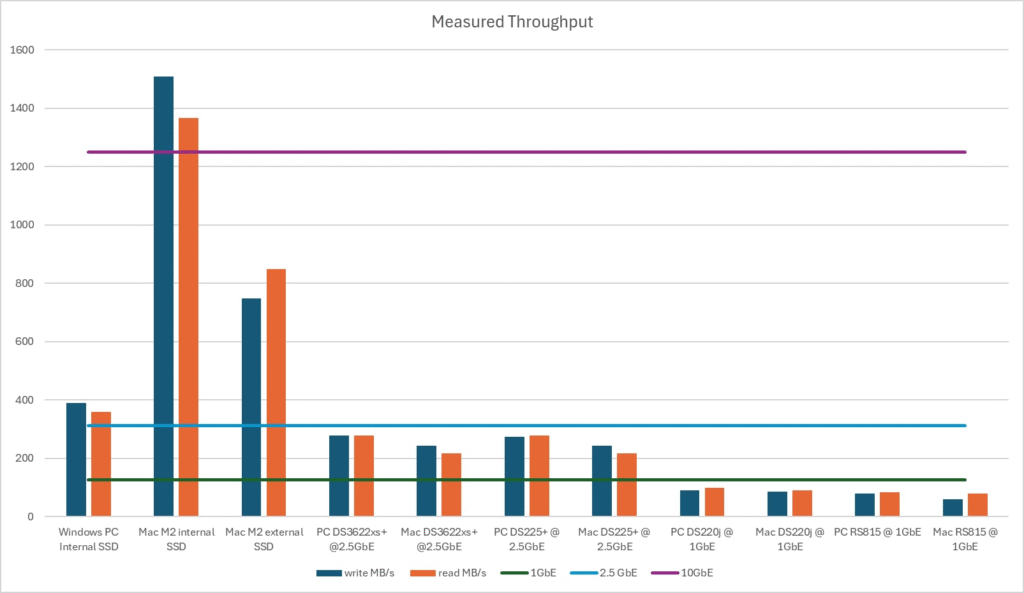The image size is (1024, 593).
Task: Select the "Windows PC Internal SSD" axis label
Action: click(88, 540)
